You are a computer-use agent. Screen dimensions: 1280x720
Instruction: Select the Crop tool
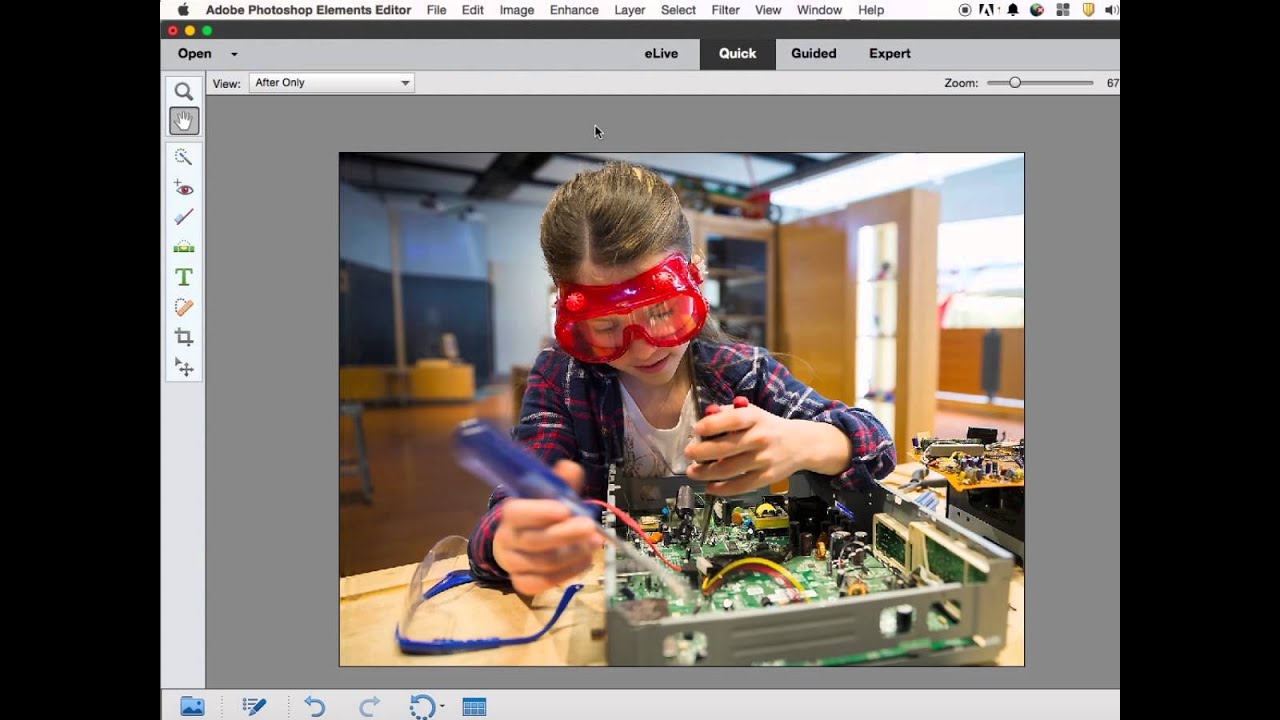point(183,337)
